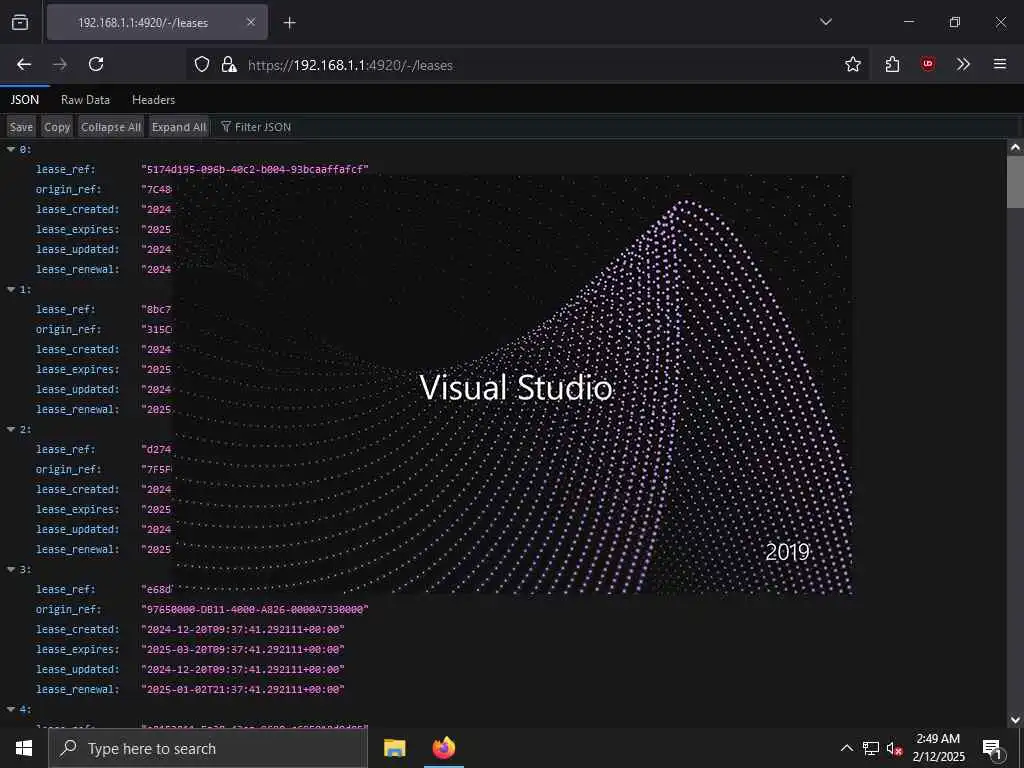Collapse JSON array item 3
The height and width of the screenshot is (768, 1024).
(11, 569)
